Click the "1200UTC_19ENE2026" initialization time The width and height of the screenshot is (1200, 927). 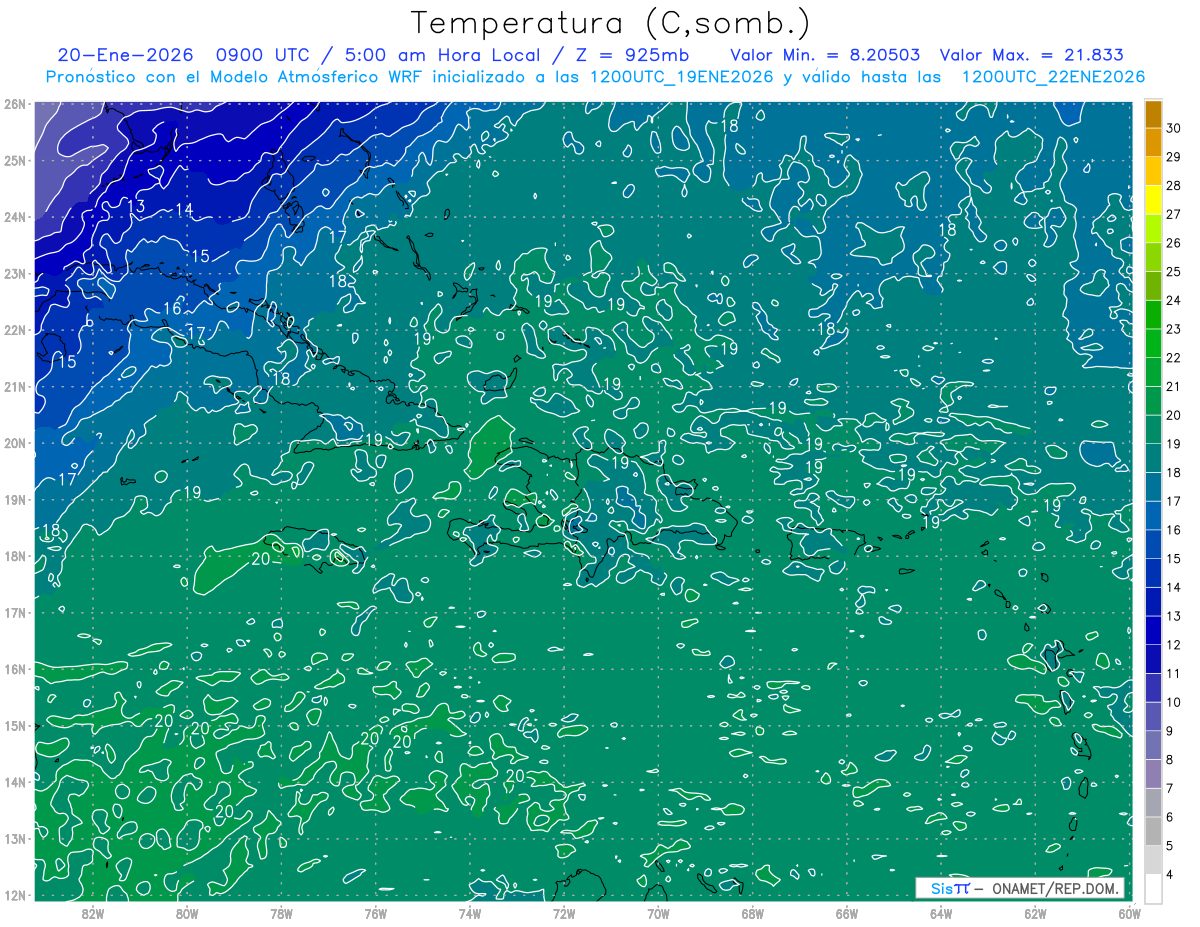(x=681, y=77)
